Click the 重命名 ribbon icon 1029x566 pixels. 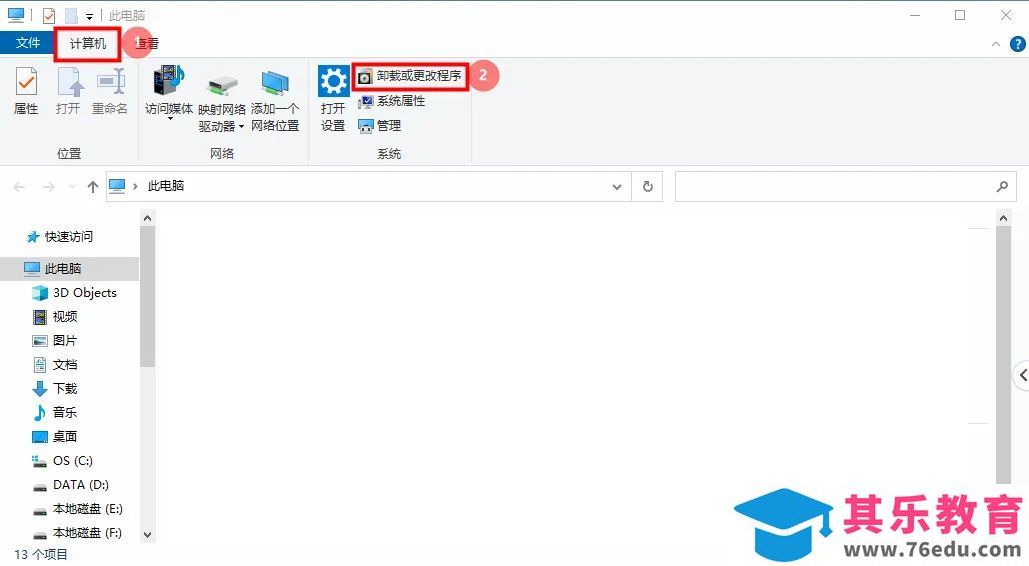click(110, 81)
